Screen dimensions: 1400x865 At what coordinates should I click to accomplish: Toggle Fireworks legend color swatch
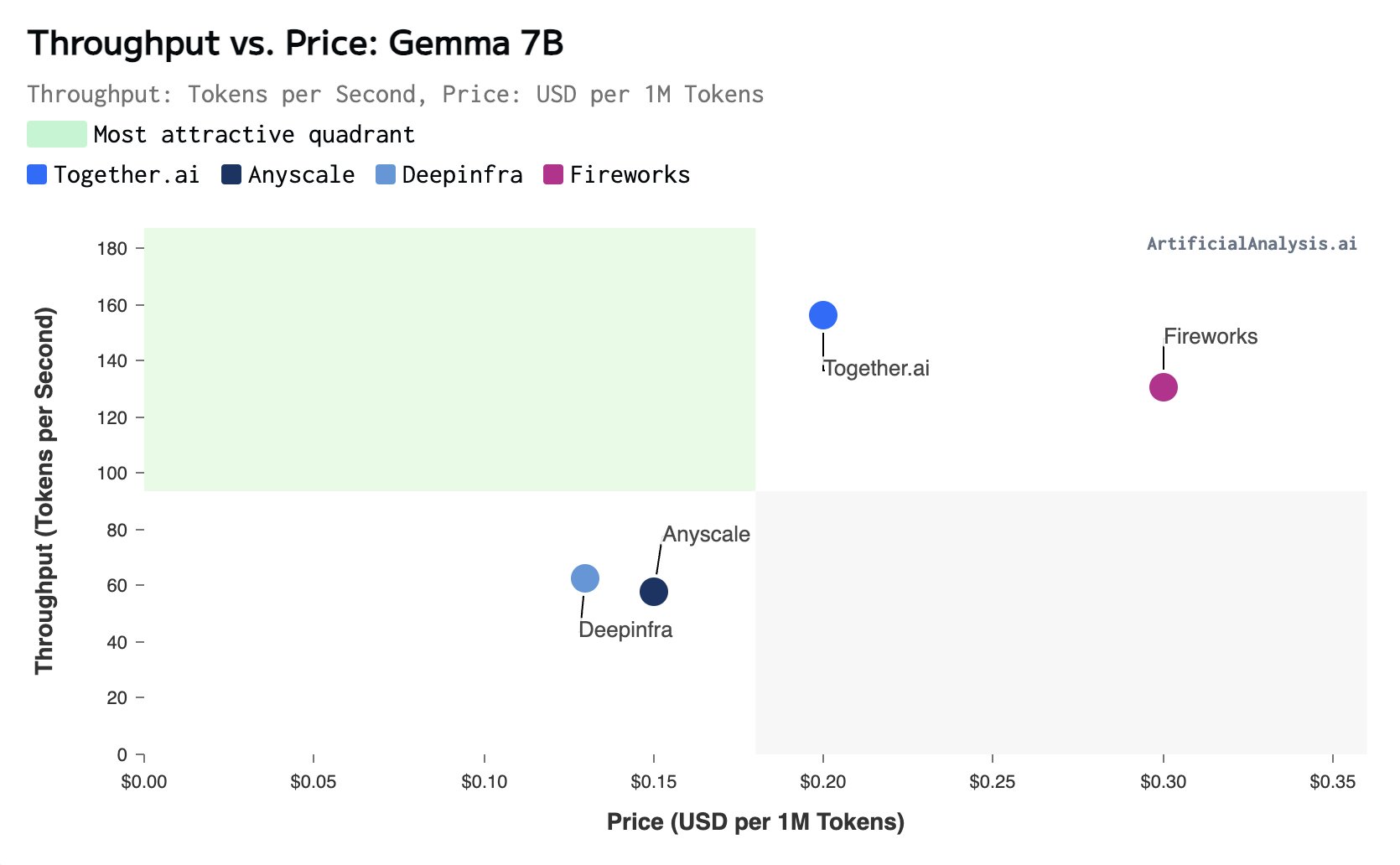coord(553,174)
